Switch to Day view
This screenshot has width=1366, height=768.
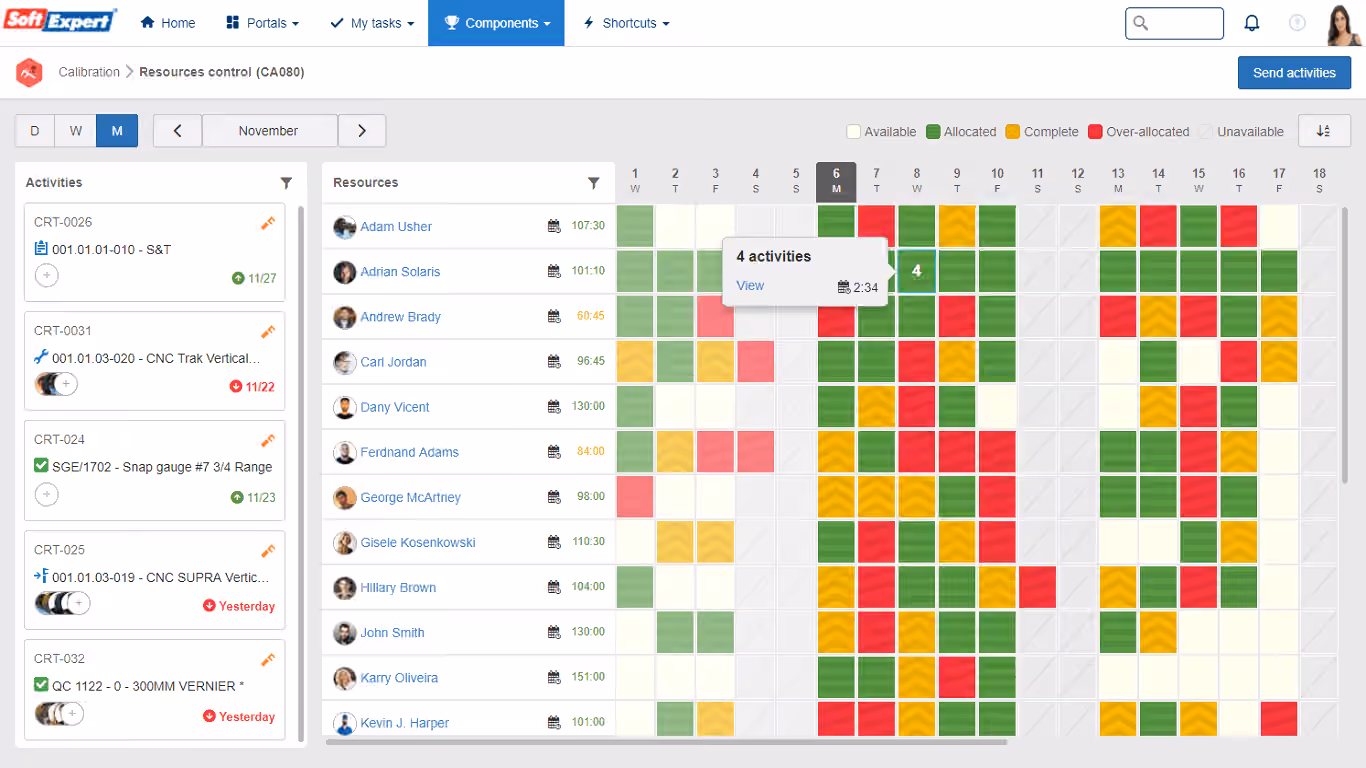pos(35,131)
